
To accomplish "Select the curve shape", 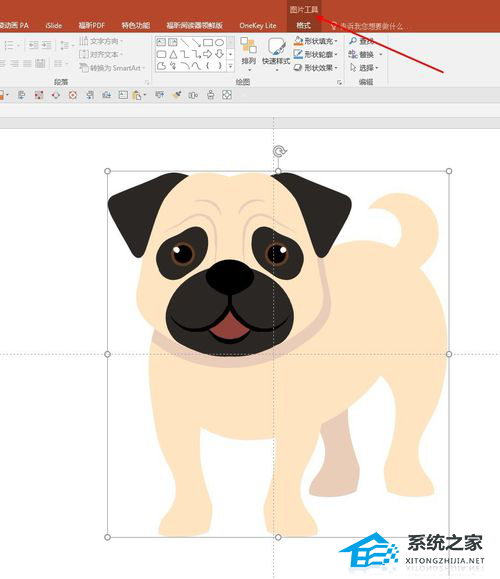I will point(196,66).
